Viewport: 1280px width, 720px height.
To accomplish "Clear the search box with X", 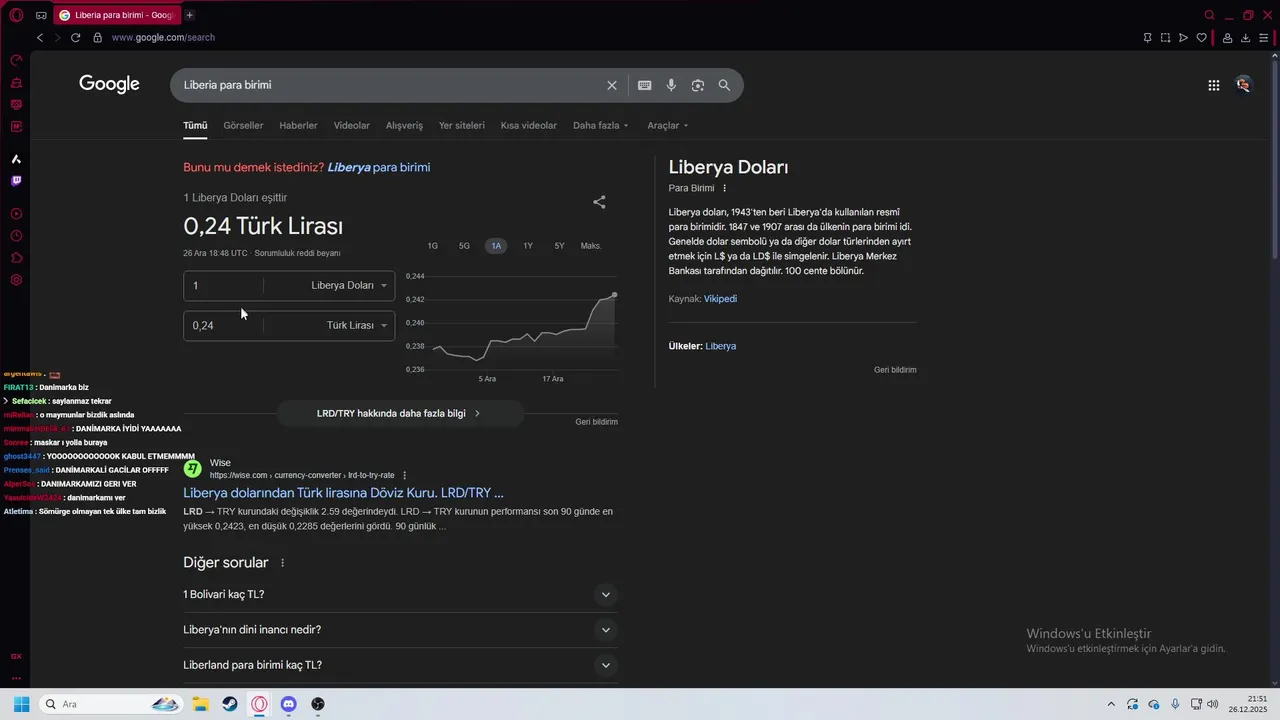I will (612, 85).
